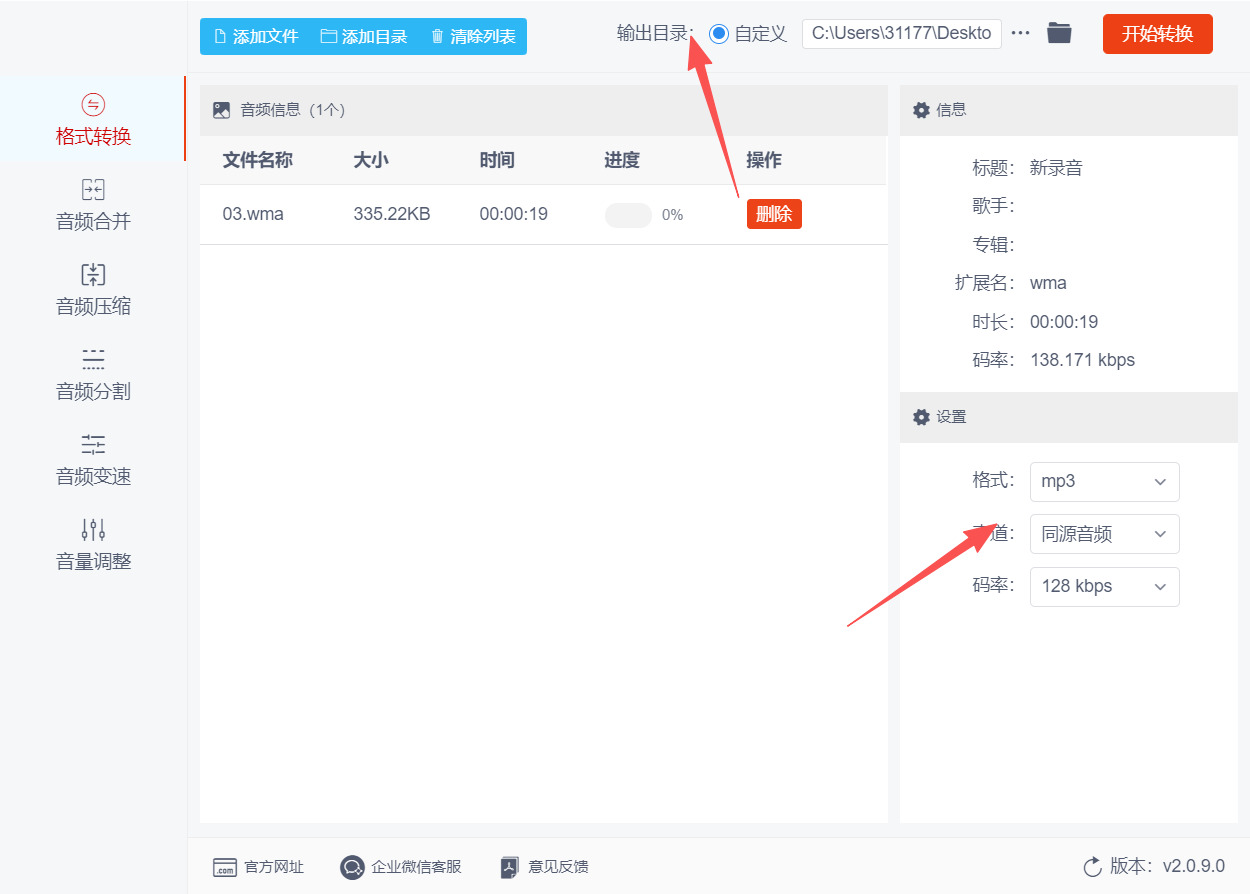Open the 128 kbps bitrate dropdown
Screen dimensions: 1250x894
point(1104,586)
